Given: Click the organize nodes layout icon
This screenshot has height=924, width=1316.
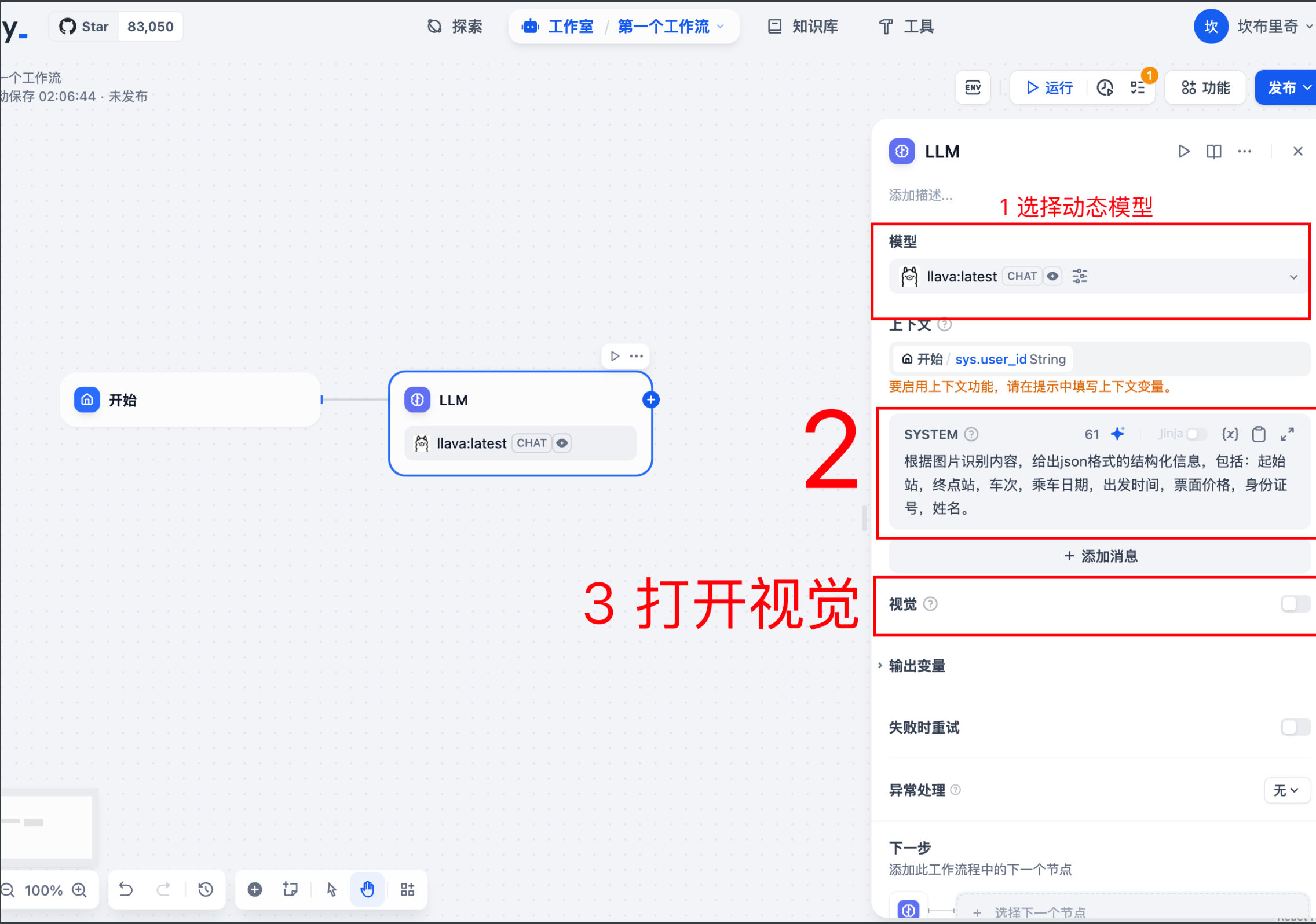Looking at the screenshot, I should 408,889.
